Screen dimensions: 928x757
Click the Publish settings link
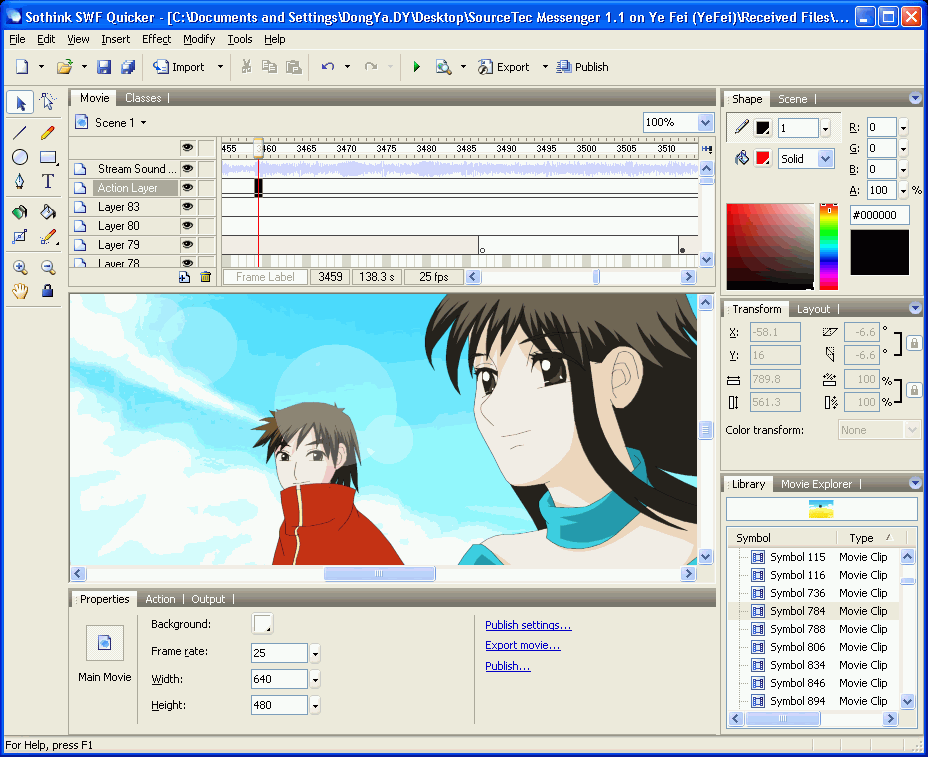pos(528,625)
